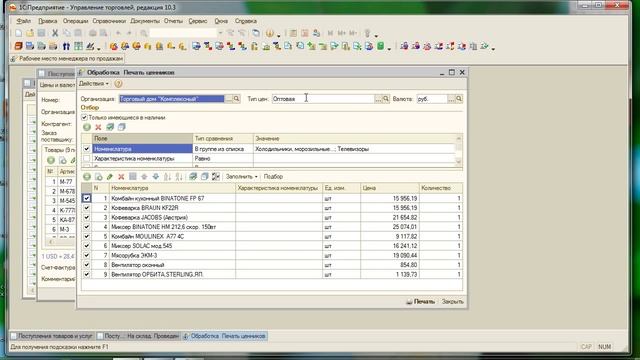Uncheck row 1 Комбайн кухонный BINATONE checkbox
The image size is (640, 360).
point(87,198)
